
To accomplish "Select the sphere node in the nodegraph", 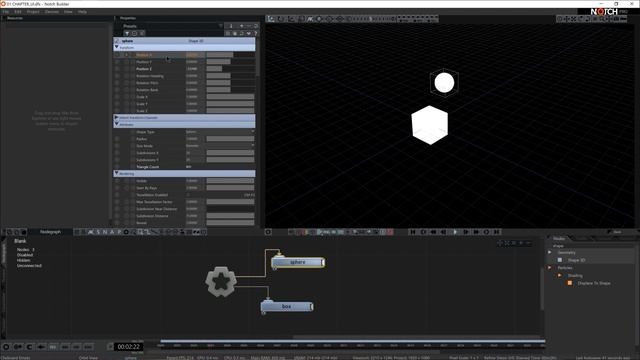I will point(298,262).
